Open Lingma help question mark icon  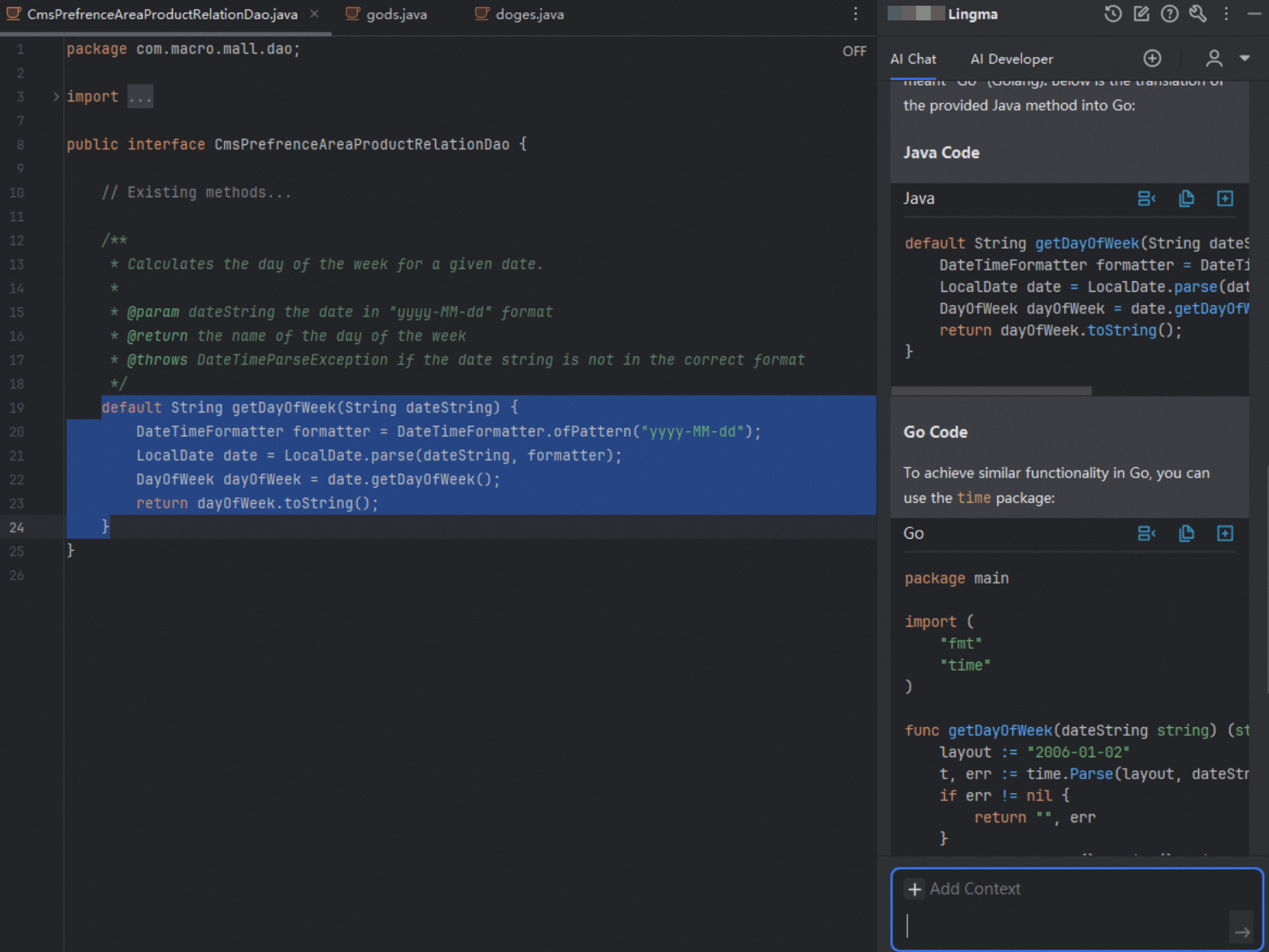(x=1170, y=14)
